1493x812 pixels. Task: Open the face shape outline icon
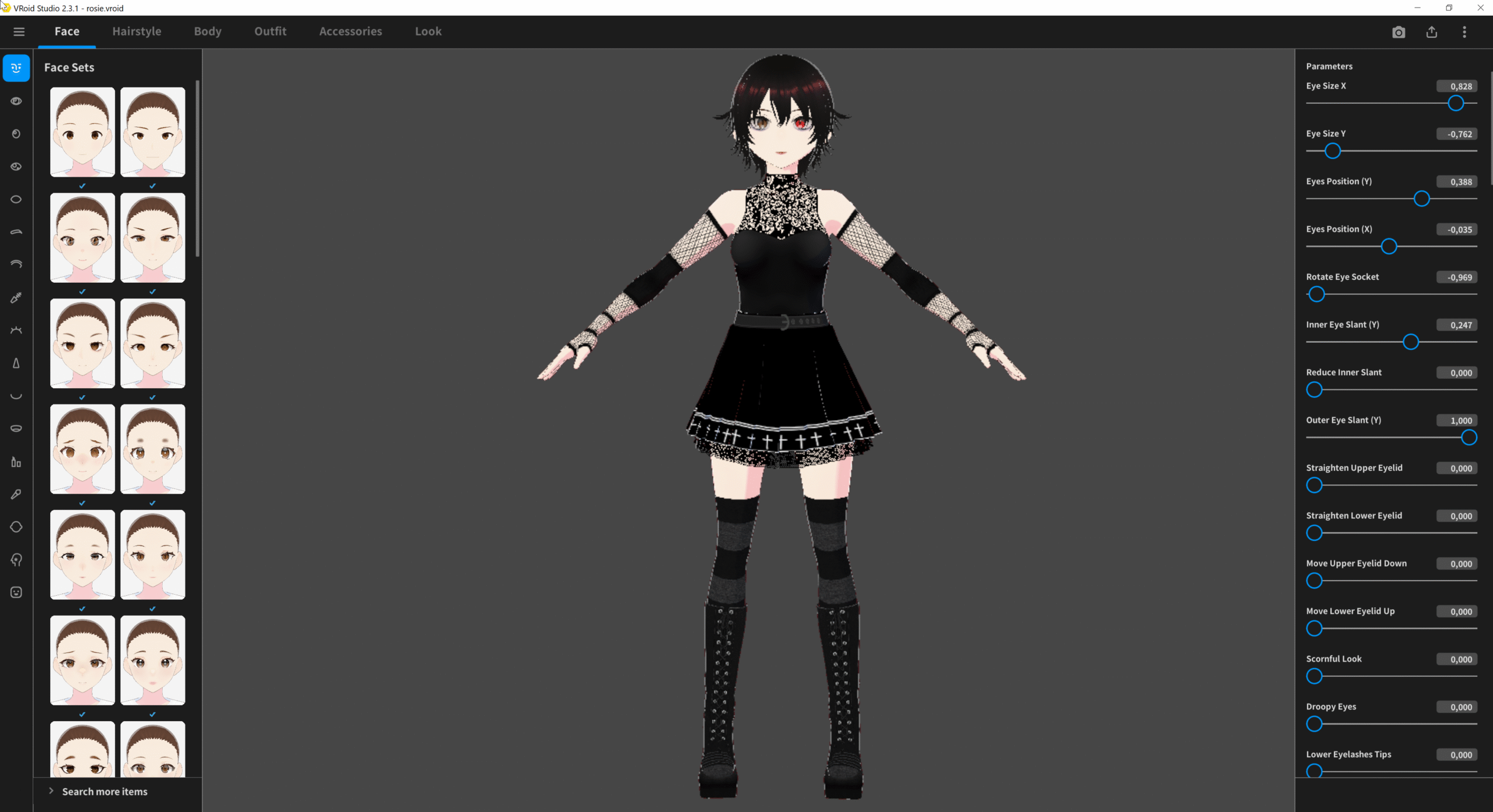(x=16, y=527)
